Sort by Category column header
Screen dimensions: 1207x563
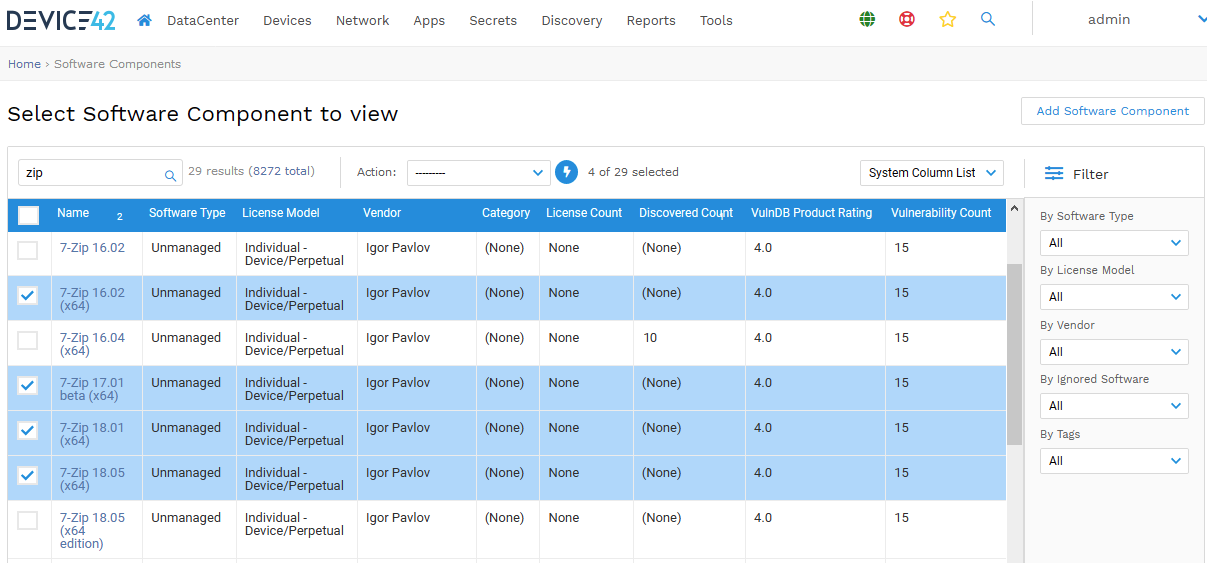coord(506,213)
